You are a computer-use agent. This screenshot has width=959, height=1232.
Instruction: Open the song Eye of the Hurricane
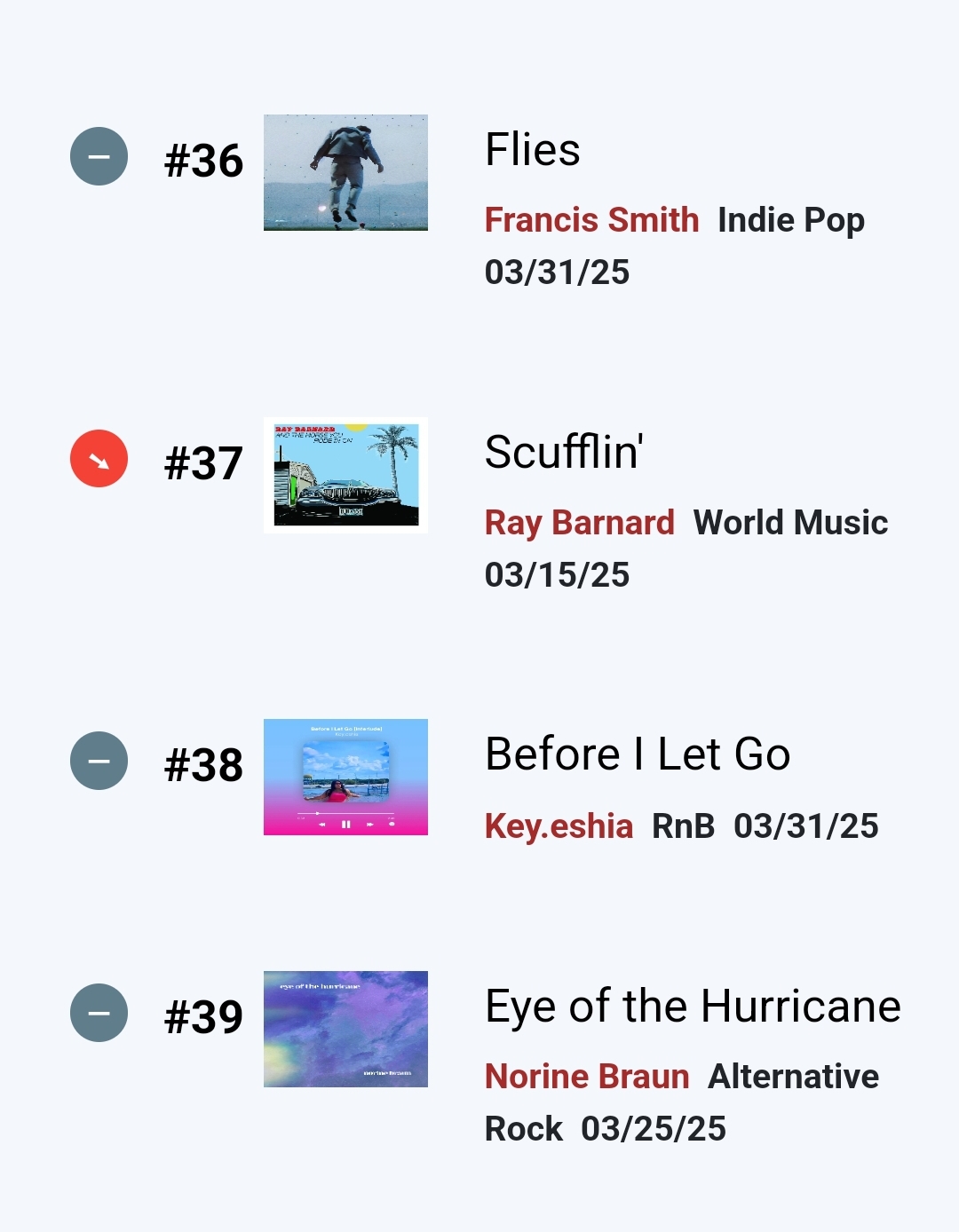pos(693,1007)
